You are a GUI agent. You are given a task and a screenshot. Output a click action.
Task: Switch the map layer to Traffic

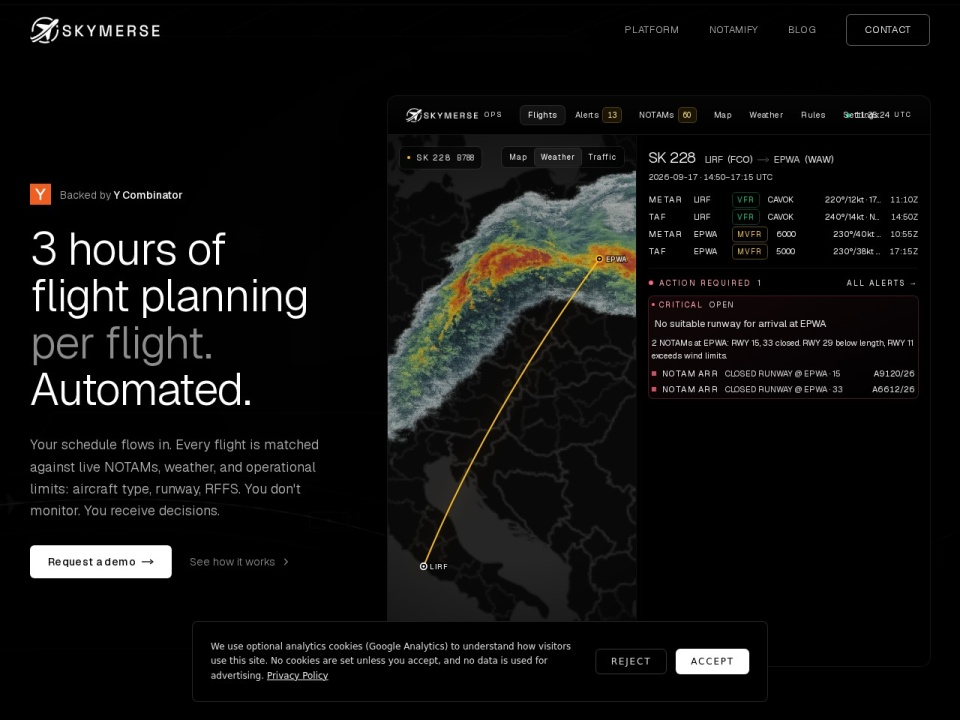602,157
